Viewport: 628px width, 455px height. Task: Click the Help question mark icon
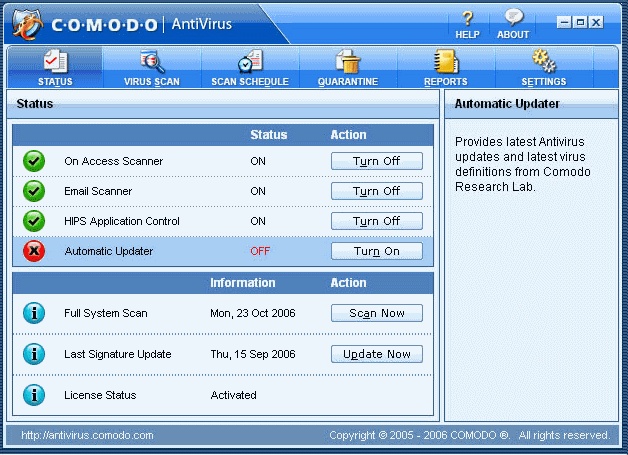[x=467, y=18]
